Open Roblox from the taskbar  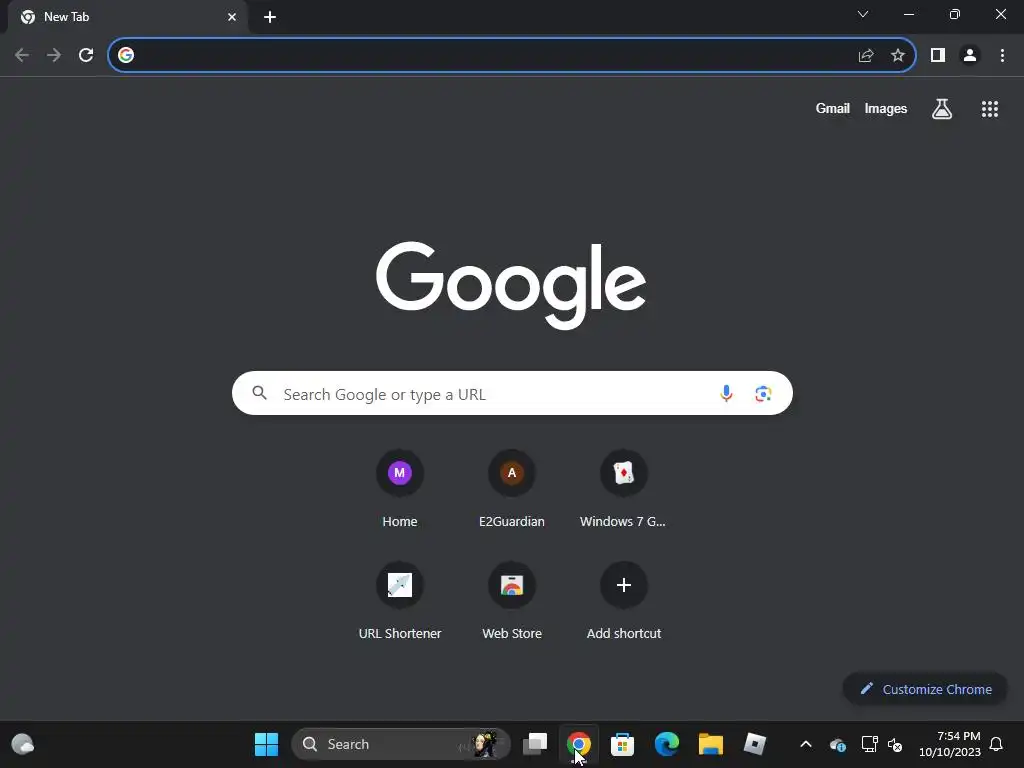point(754,744)
